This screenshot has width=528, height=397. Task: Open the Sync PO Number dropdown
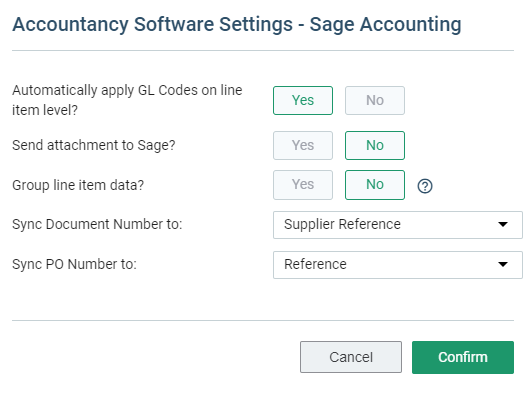coord(398,265)
